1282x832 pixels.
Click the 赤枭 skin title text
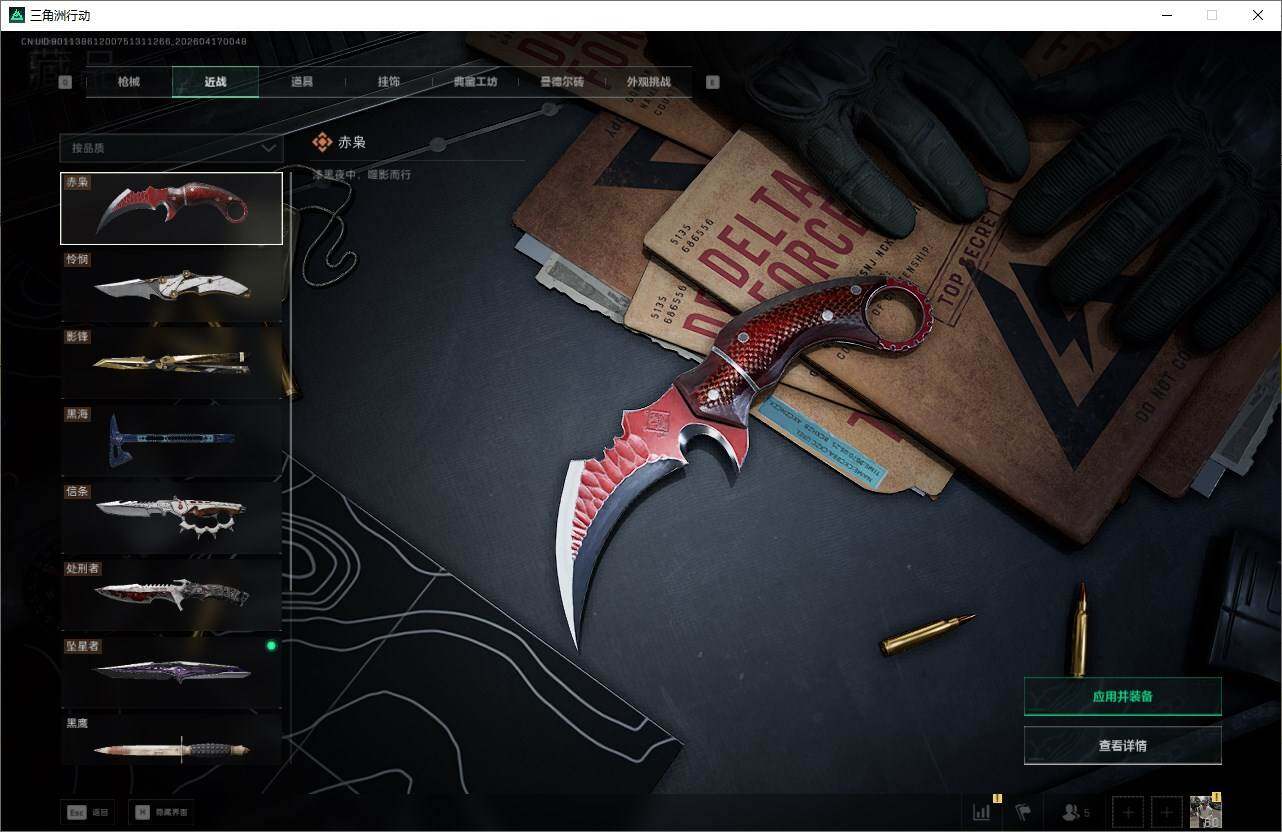point(352,142)
